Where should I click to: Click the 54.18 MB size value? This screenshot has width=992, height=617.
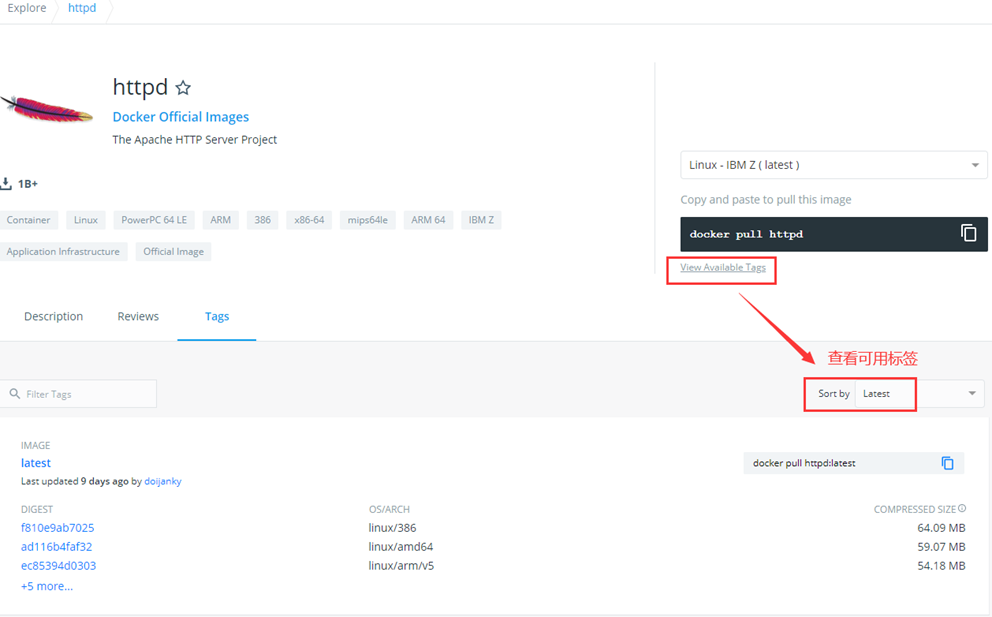coord(941,566)
